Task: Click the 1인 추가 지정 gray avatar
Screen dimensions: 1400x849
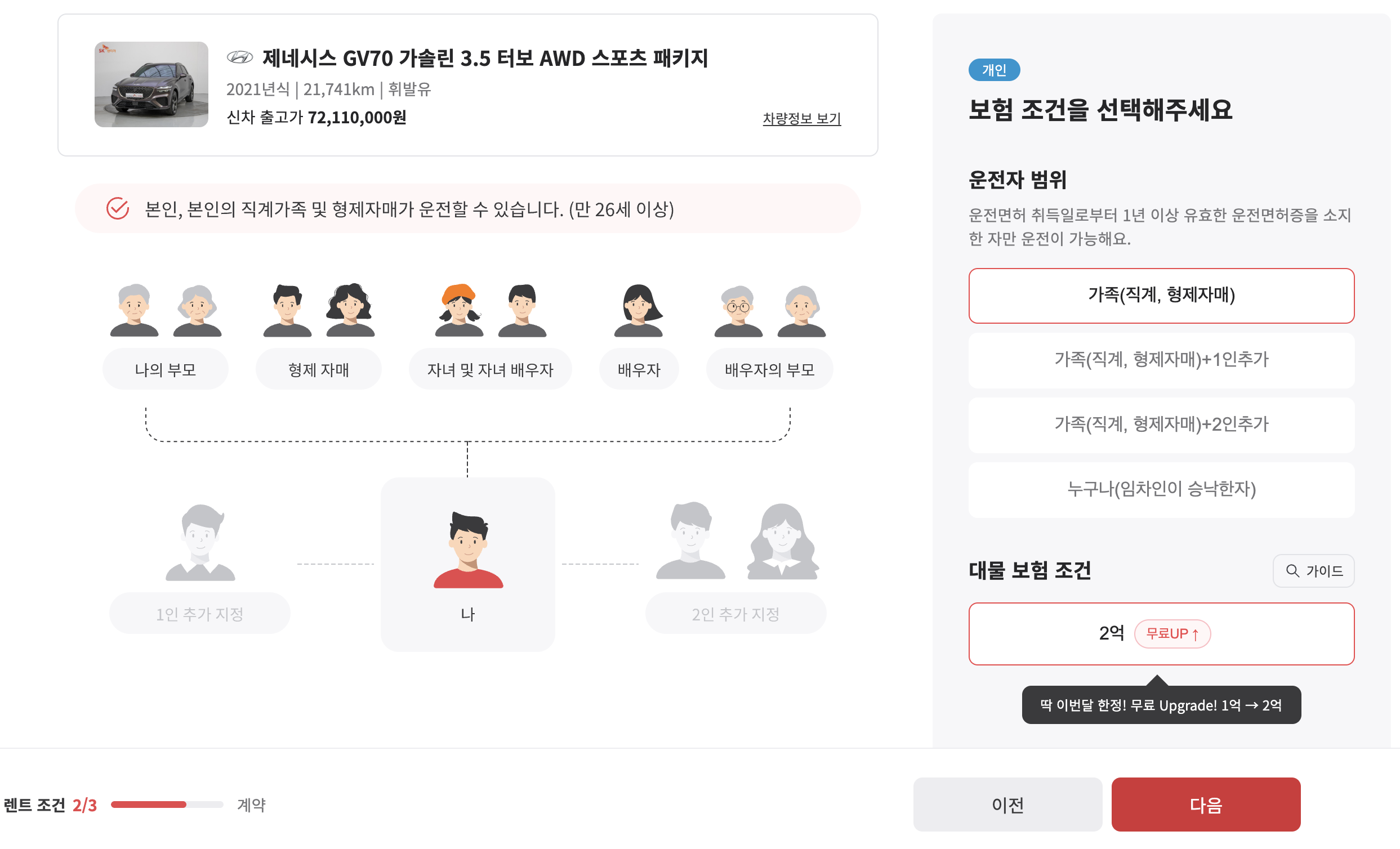Action: pyautogui.click(x=200, y=542)
